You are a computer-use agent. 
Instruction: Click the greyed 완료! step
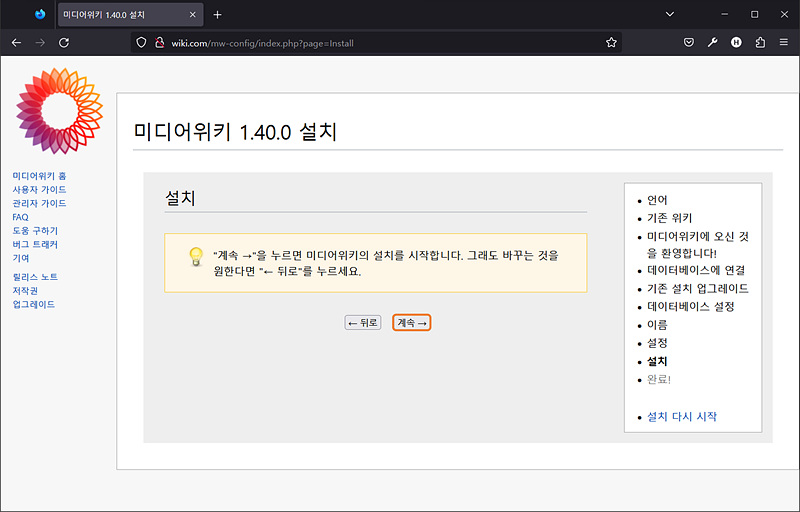pos(659,379)
